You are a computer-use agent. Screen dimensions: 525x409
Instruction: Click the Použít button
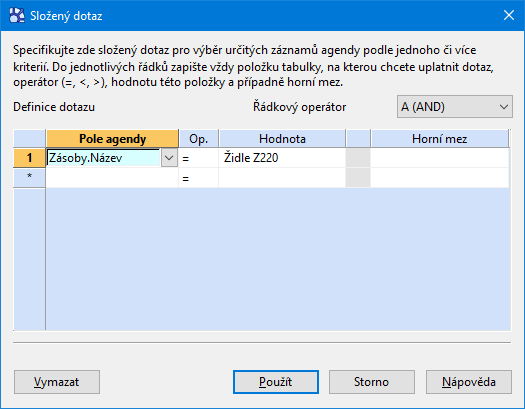pos(276,382)
